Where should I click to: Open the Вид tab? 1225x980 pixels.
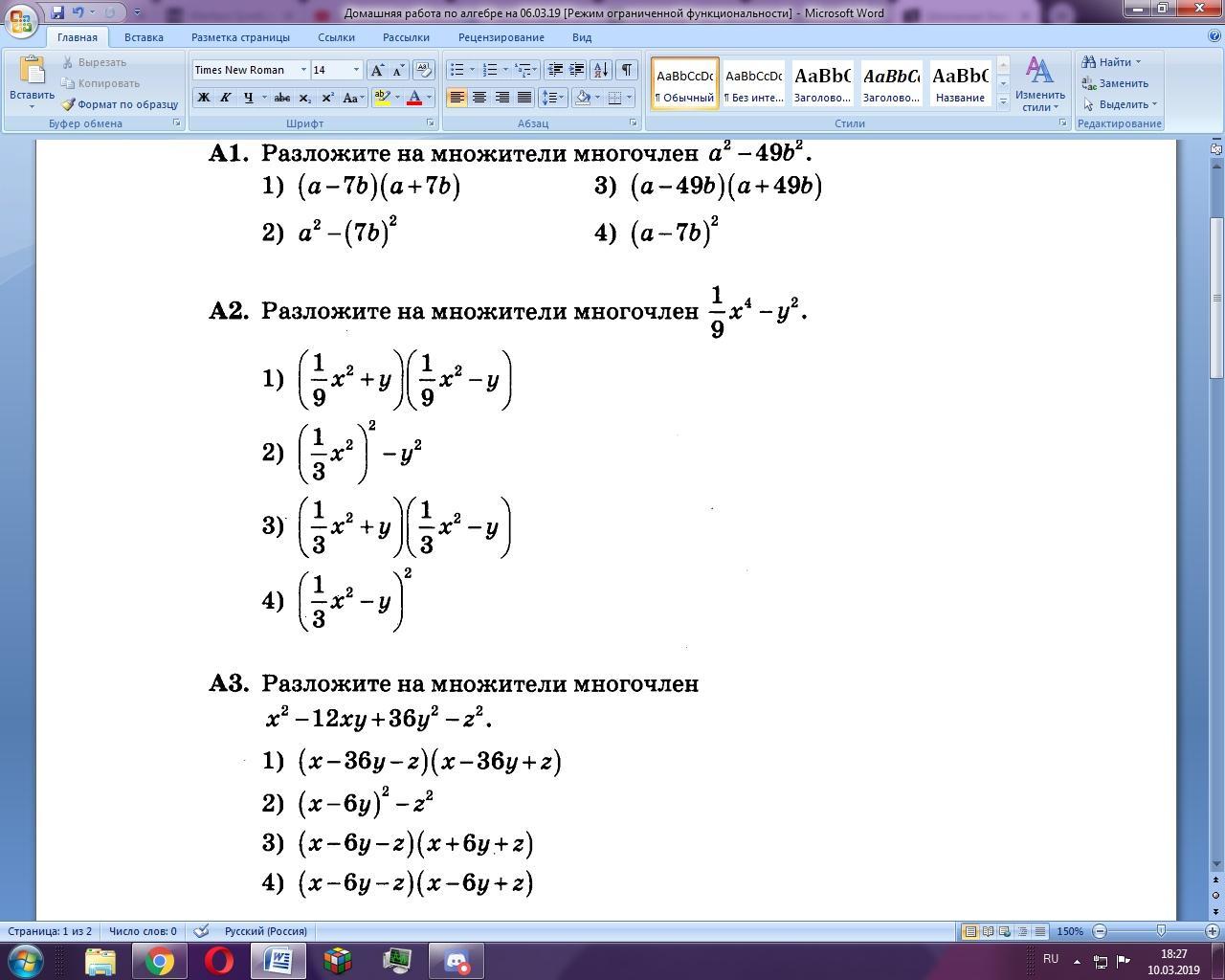582,37
